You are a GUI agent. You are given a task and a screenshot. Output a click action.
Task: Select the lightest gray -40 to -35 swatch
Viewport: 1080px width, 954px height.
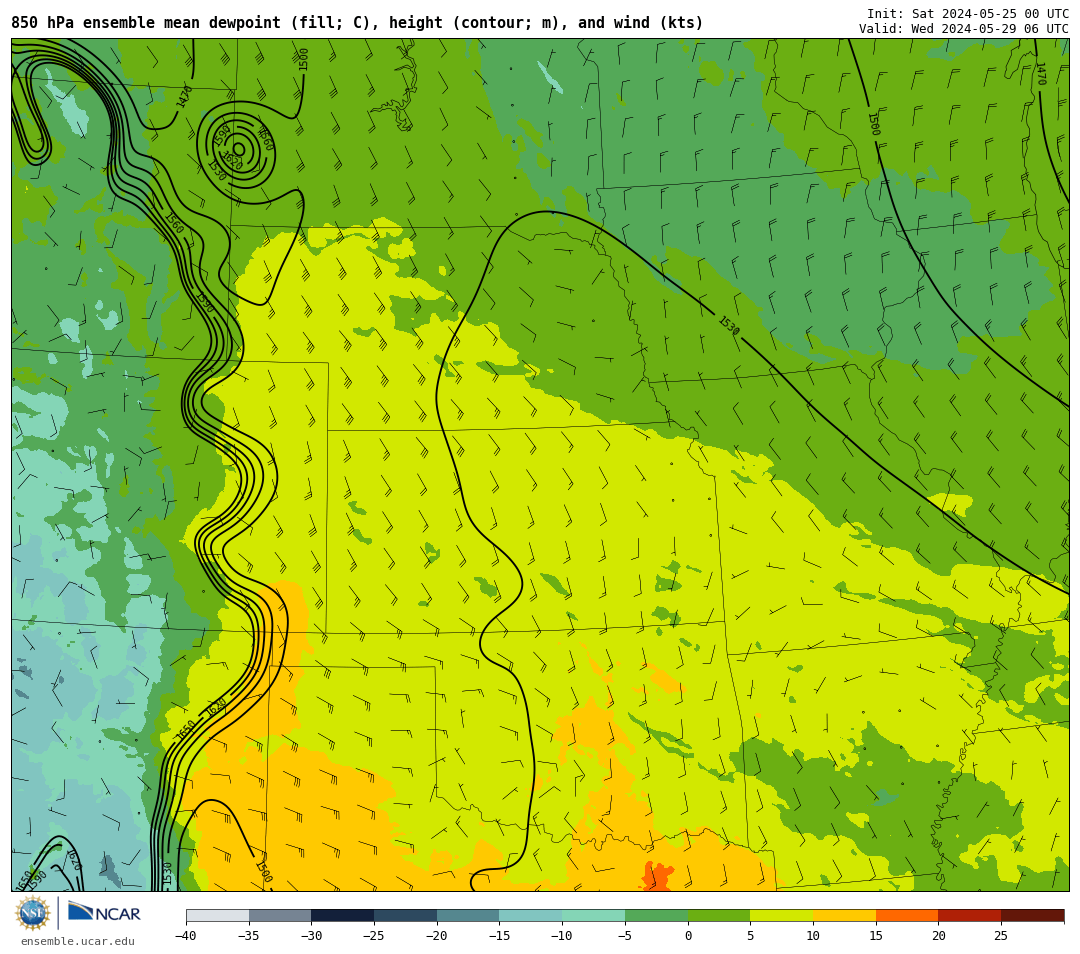click(218, 916)
